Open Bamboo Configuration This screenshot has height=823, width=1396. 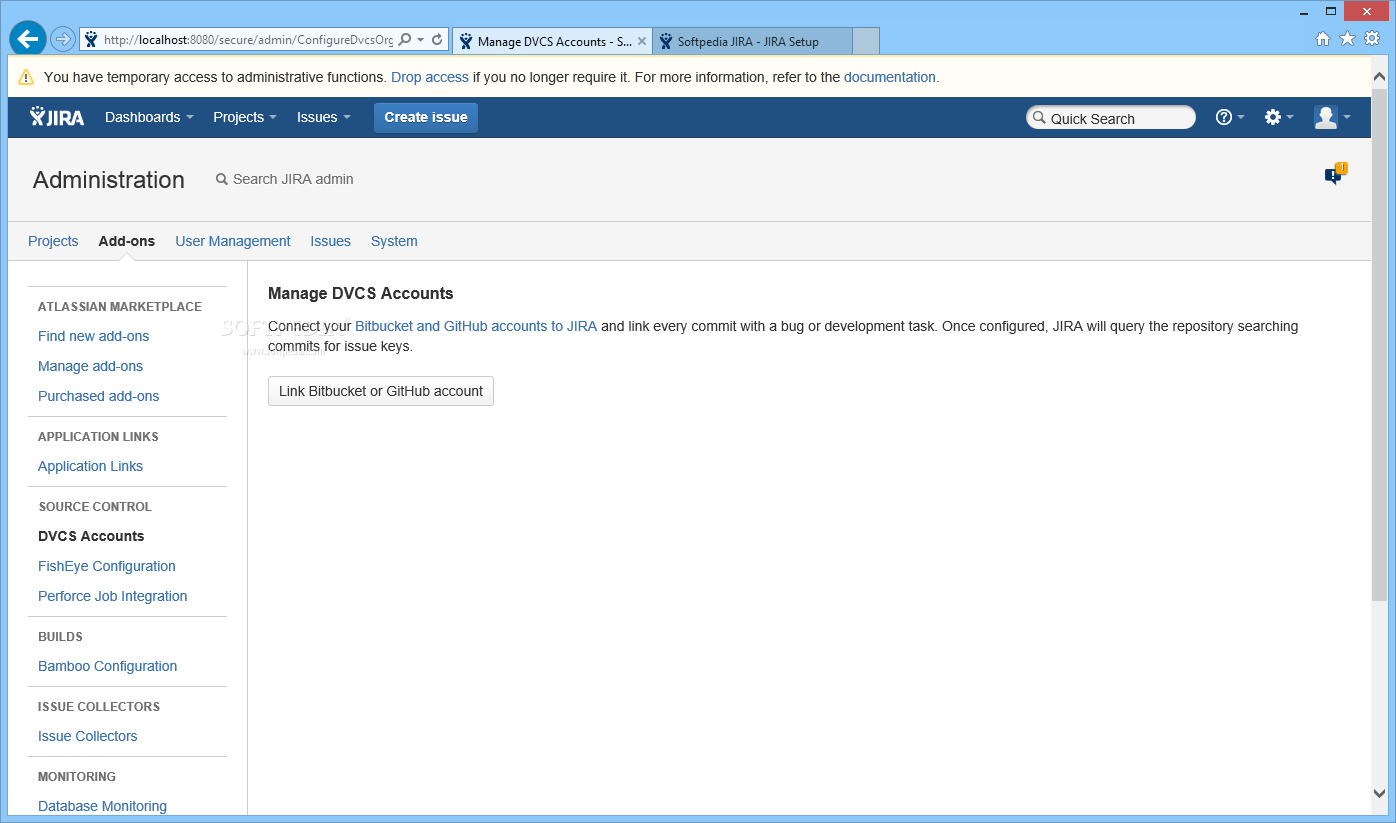[x=108, y=666]
